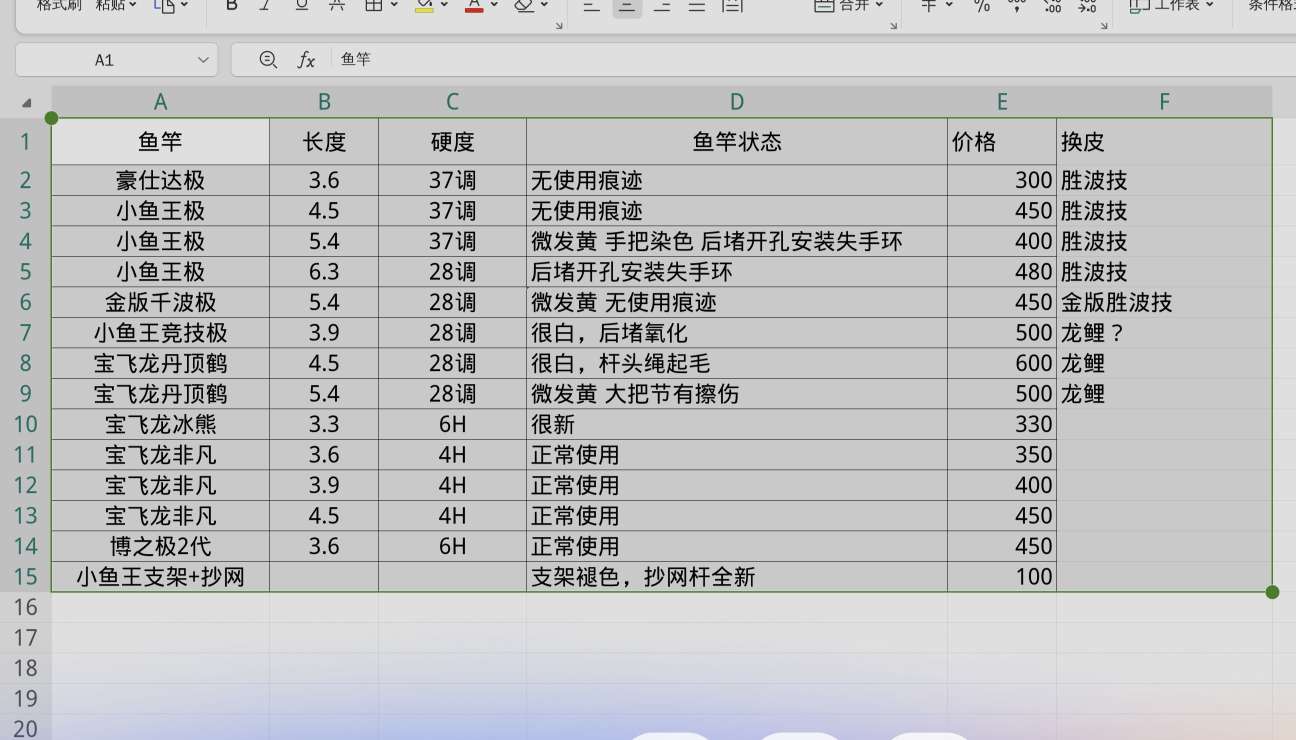The width and height of the screenshot is (1296, 740).
Task: Toggle underline formatting
Action: click(x=301, y=5)
